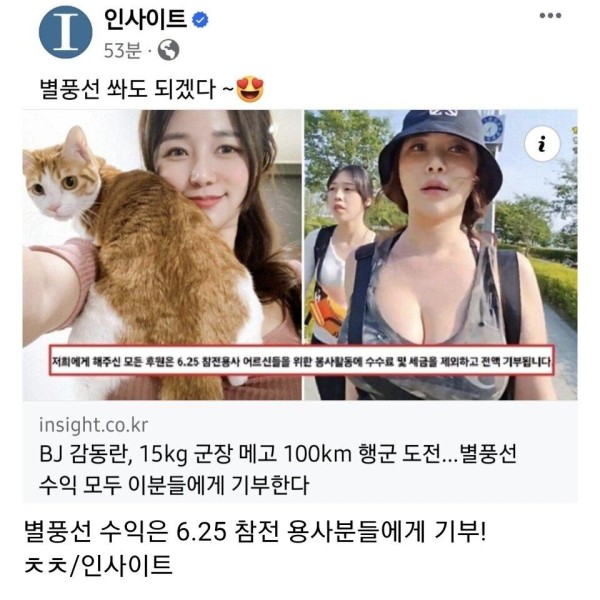This screenshot has height=600, width=600.
Task: Click caption "별풍선 수익은 6.25 참전 용사분들에게 기부!"
Action: point(255,532)
